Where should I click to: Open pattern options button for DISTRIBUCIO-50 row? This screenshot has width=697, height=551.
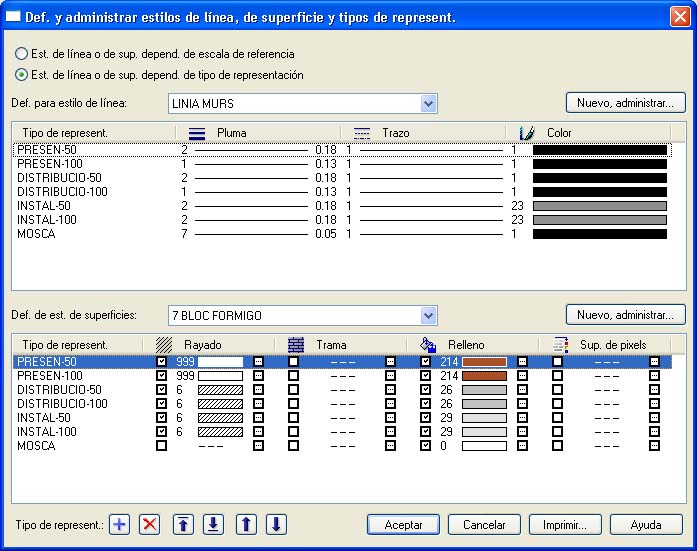(x=390, y=390)
